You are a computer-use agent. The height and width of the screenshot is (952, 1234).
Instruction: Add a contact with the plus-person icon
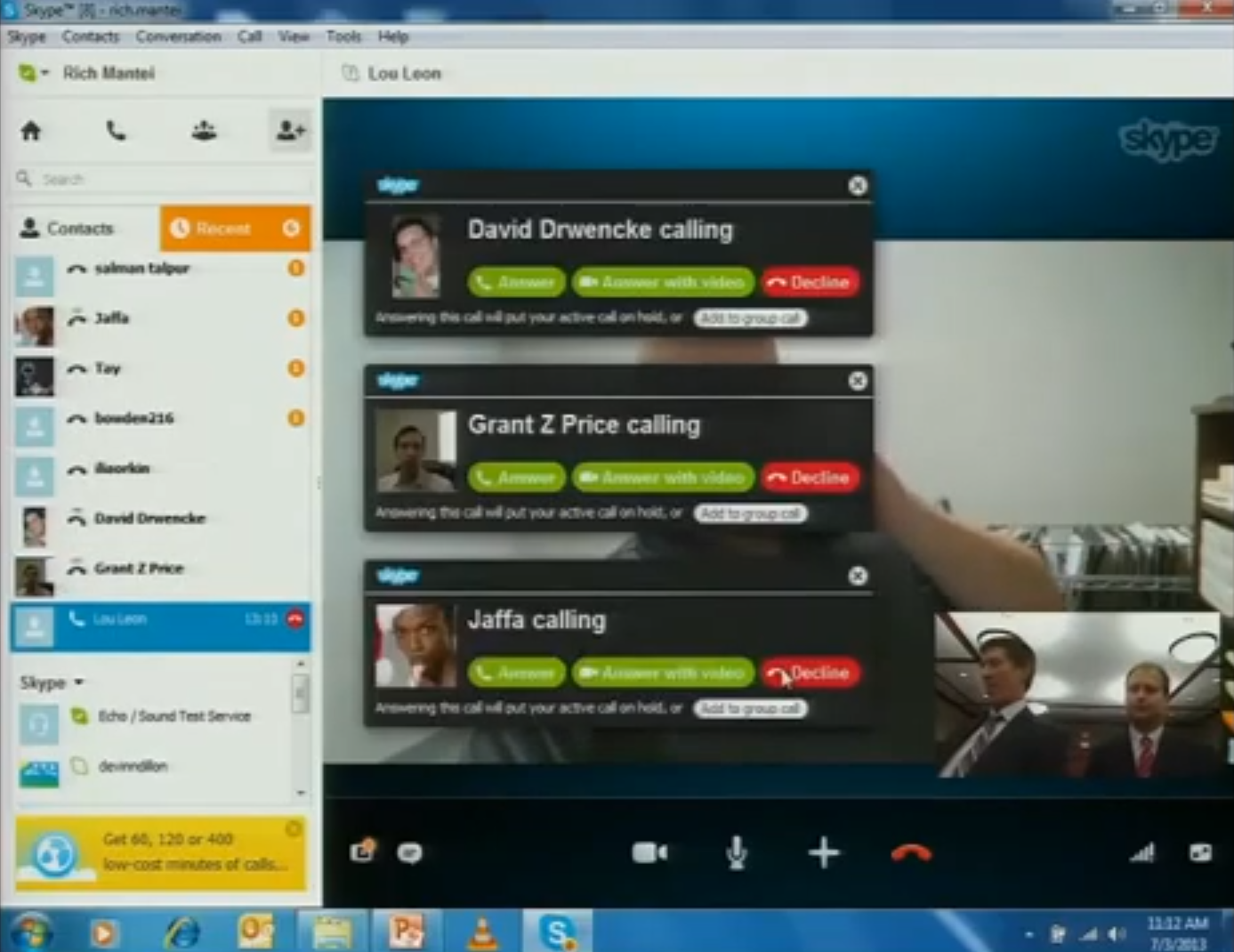click(290, 132)
